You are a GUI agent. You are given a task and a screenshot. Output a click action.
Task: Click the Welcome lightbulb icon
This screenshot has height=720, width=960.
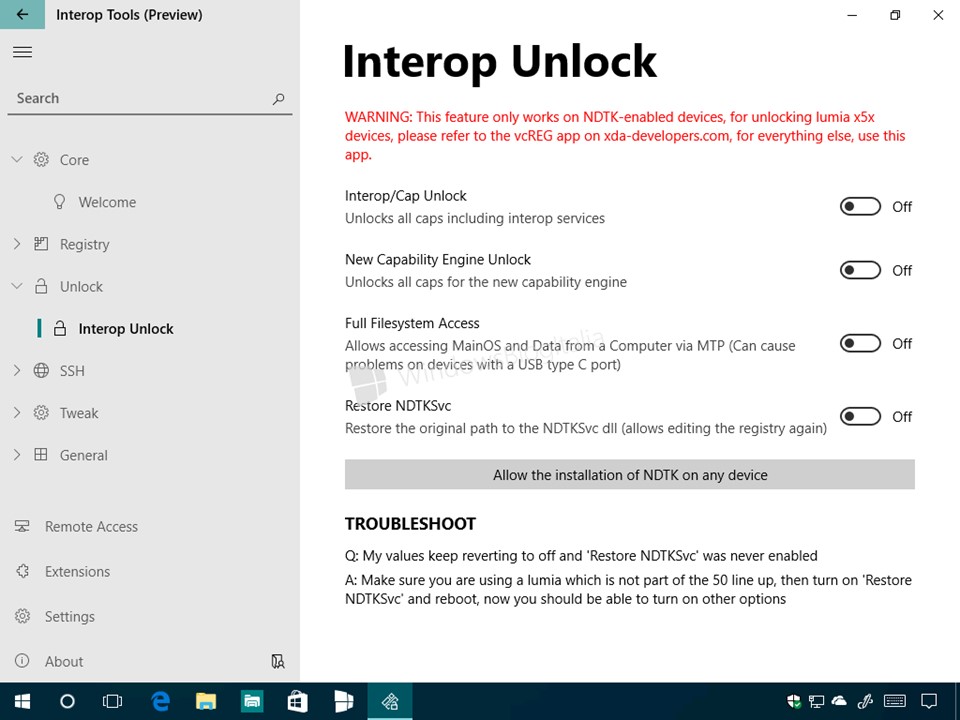point(59,202)
